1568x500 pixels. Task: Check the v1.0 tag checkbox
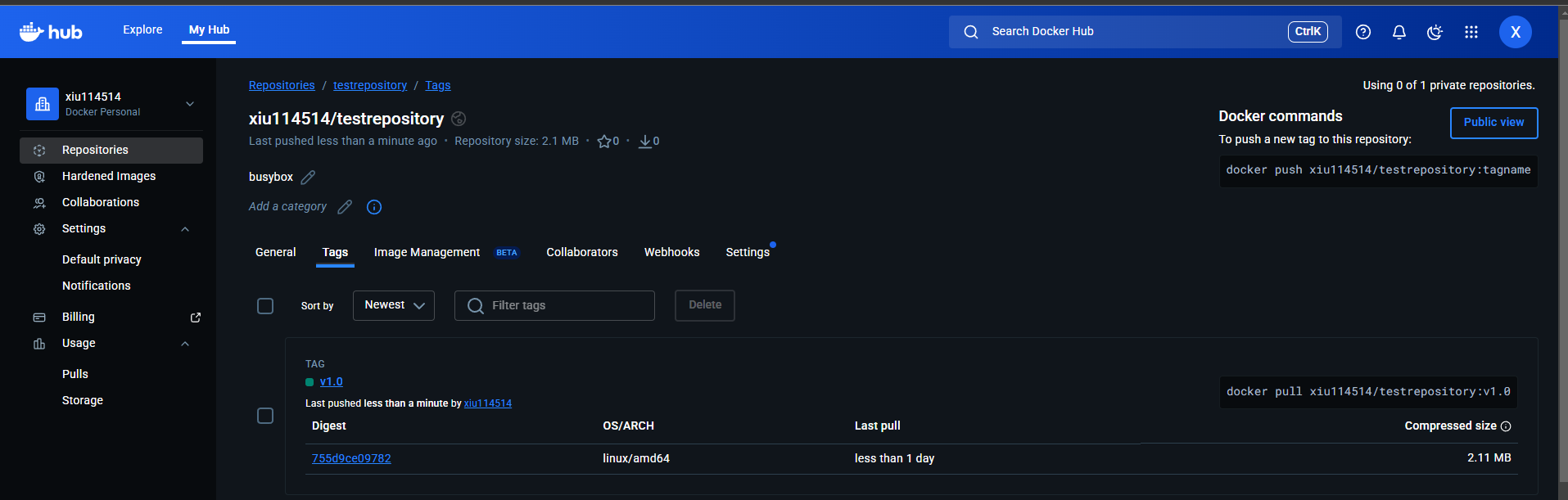tap(265, 416)
